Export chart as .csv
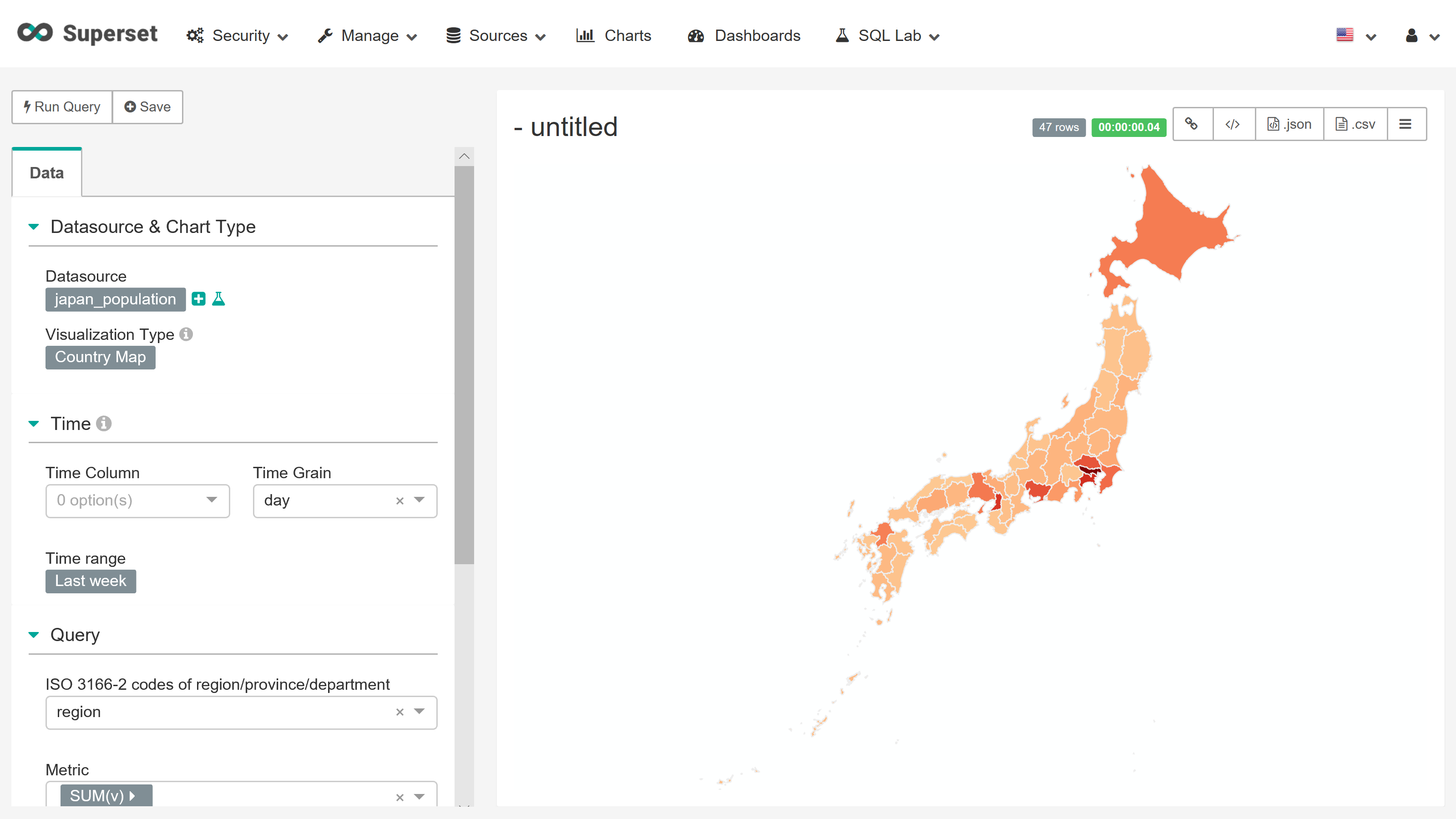 pyautogui.click(x=1355, y=124)
